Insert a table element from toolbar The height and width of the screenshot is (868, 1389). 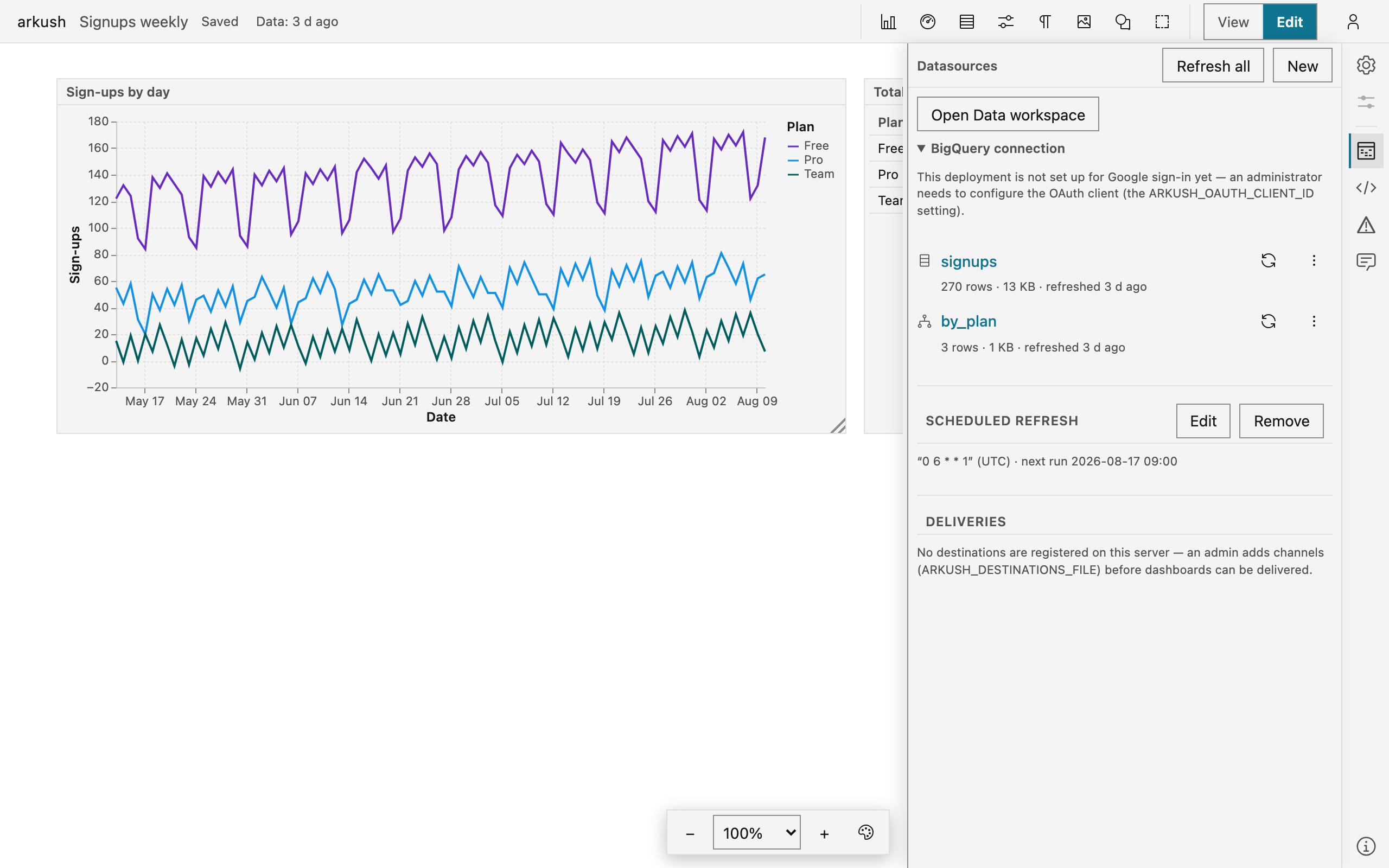[966, 22]
